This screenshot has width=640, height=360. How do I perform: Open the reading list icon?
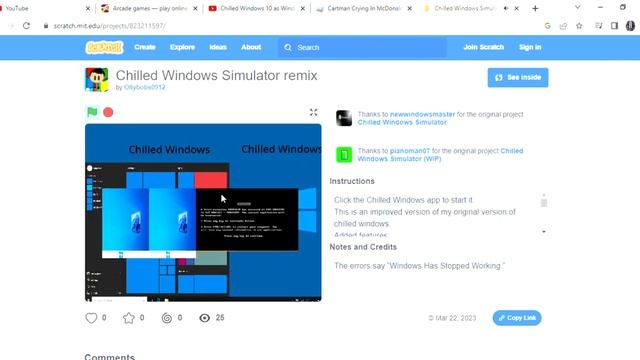[598, 26]
